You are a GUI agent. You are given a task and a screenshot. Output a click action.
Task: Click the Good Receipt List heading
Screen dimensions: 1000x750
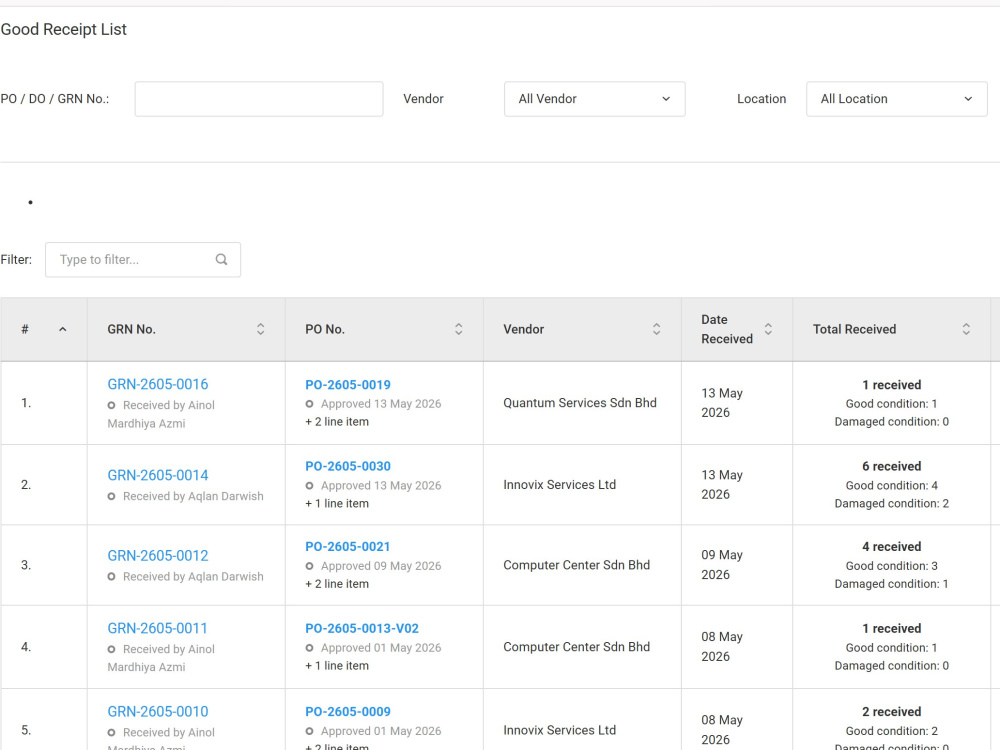point(64,29)
